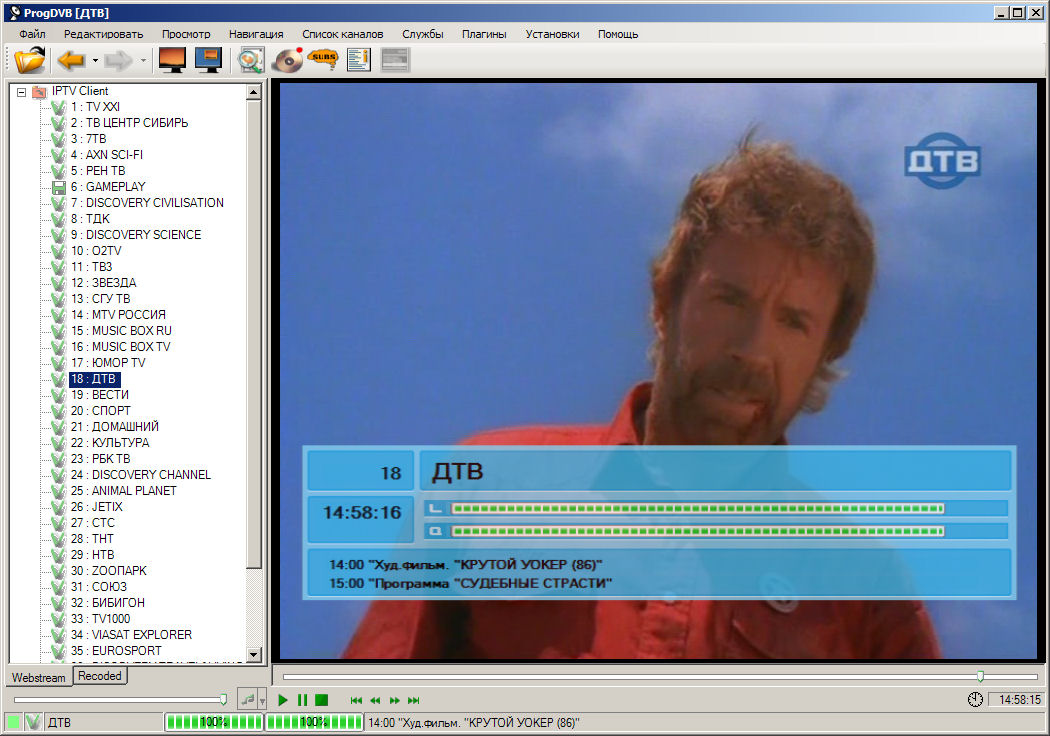Select channel 5 : РЕН ТВ
Screen dimensions: 1050x736
tap(98, 171)
